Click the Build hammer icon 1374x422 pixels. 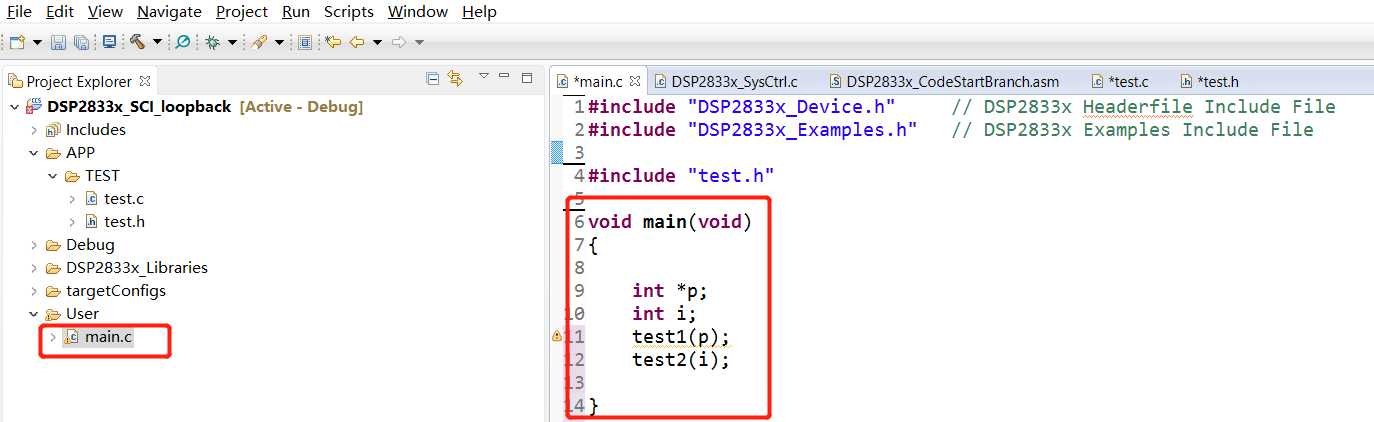138,42
